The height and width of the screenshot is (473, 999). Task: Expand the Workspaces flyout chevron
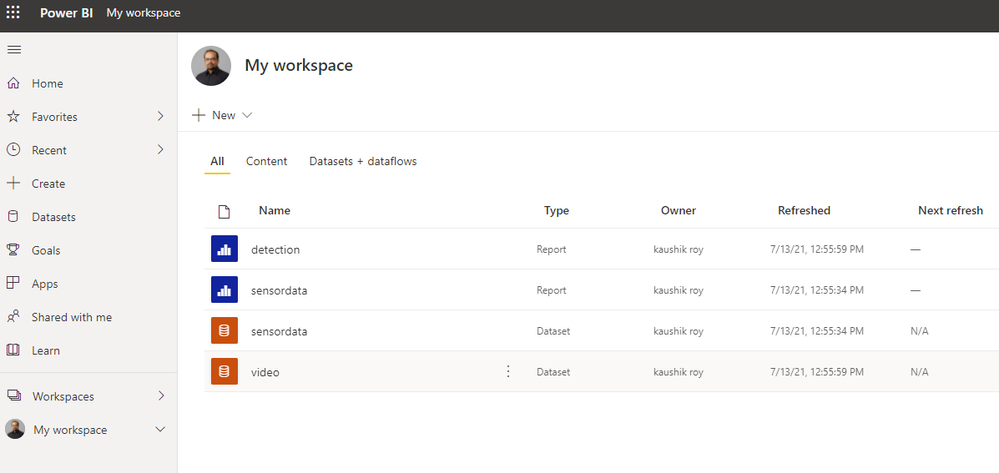click(161, 396)
